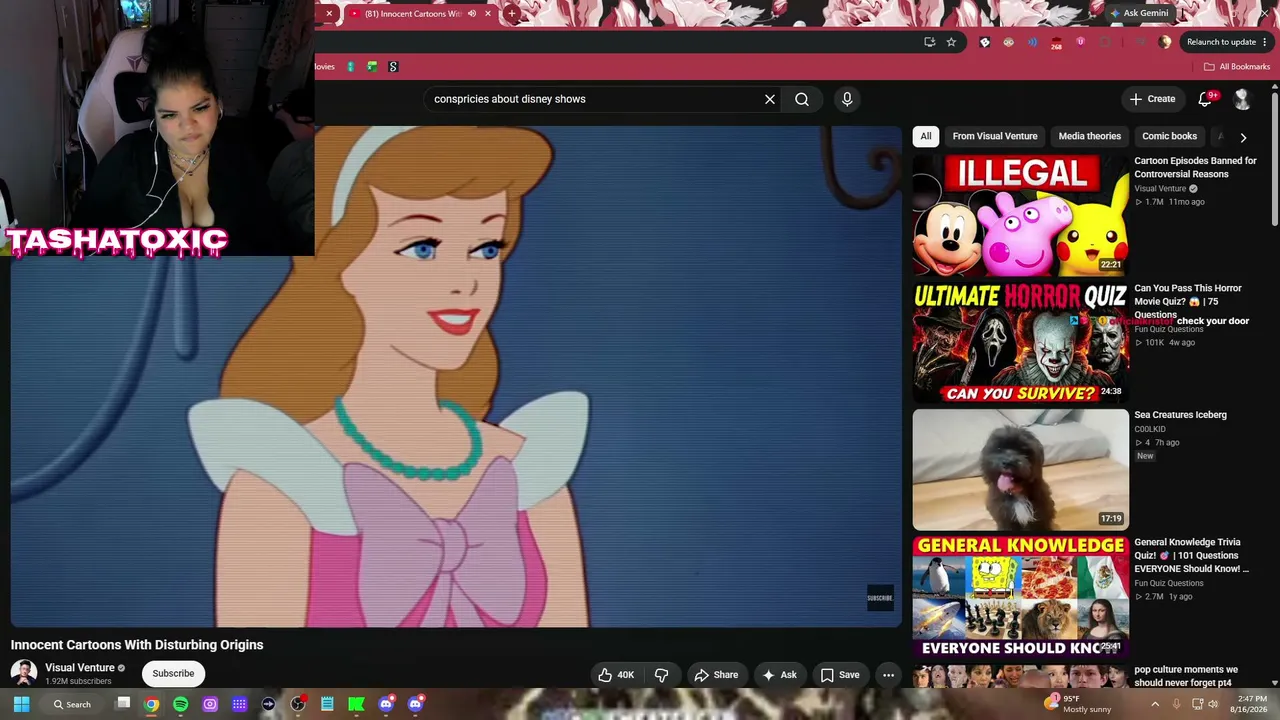Open the green Kick app on taskbar
Screen dimensions: 1280x720
click(x=356, y=704)
